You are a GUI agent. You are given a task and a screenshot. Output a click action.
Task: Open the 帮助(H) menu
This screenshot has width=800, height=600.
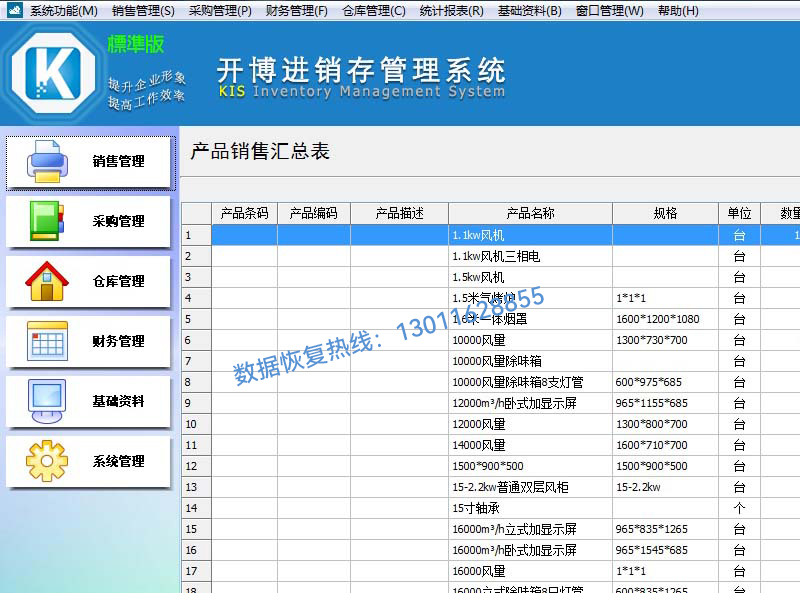[678, 11]
